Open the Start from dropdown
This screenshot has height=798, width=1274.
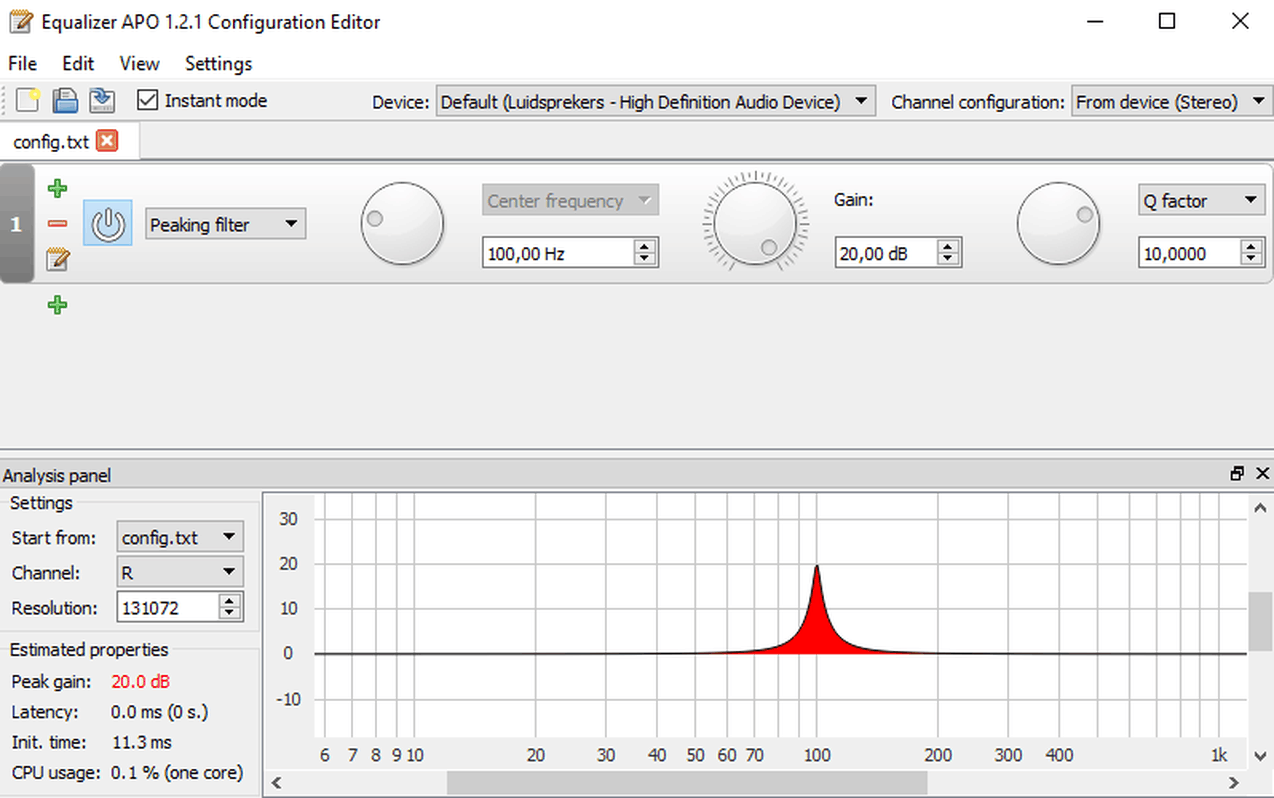(180, 537)
